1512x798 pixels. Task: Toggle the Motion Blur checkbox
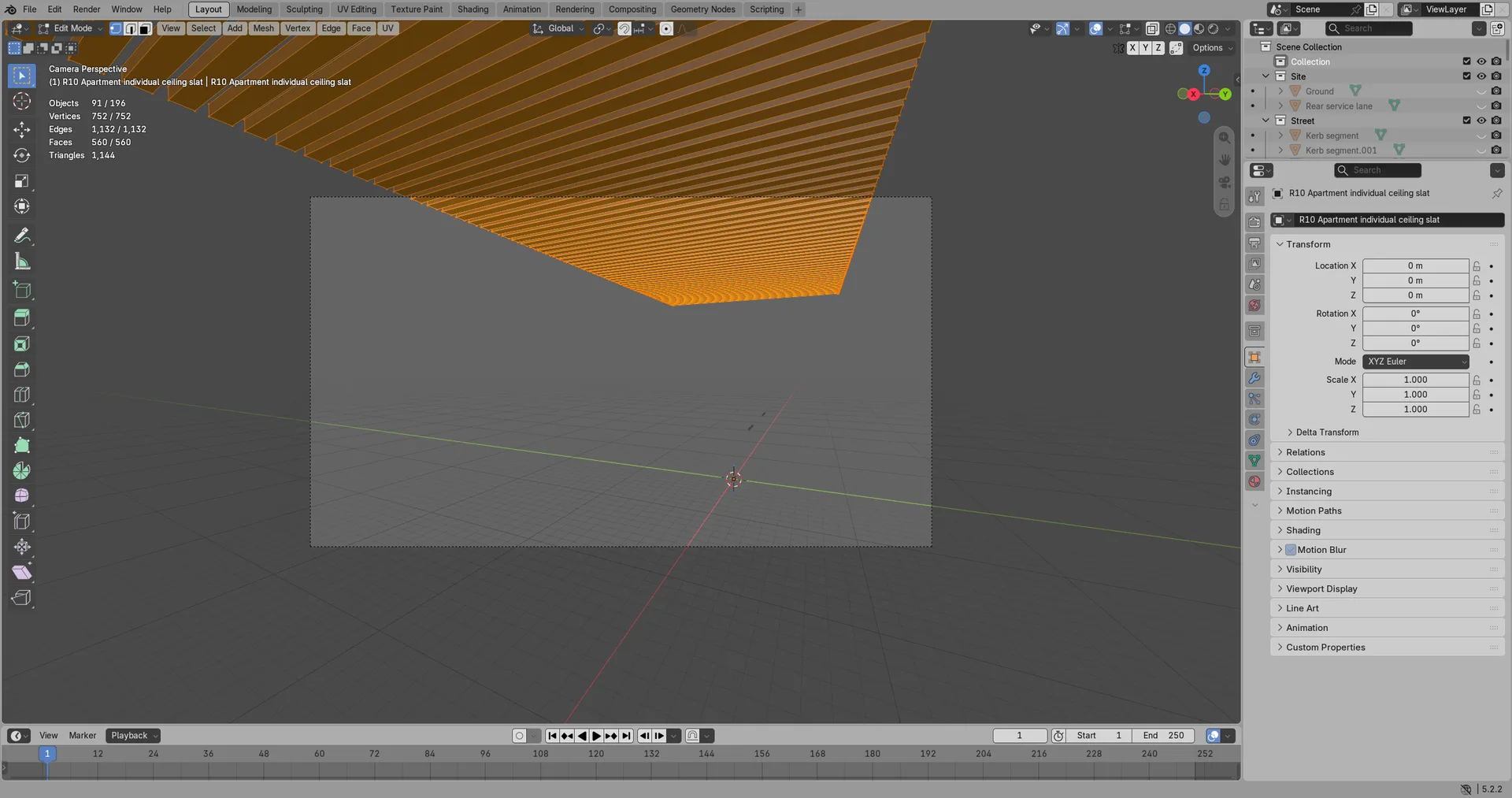(x=1291, y=550)
